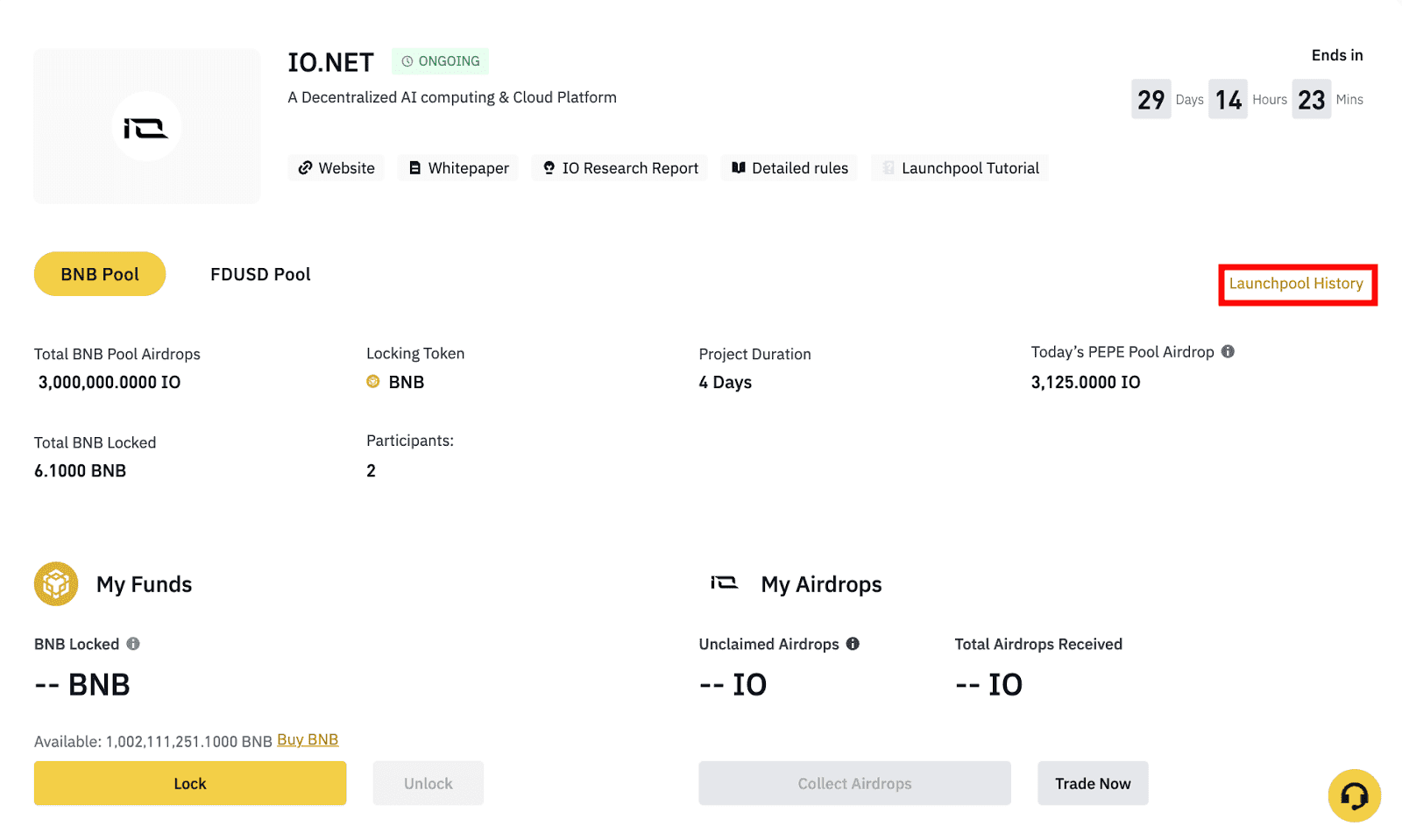This screenshot has height=840, width=1402.
Task: Open the project Website link
Action: click(x=336, y=168)
